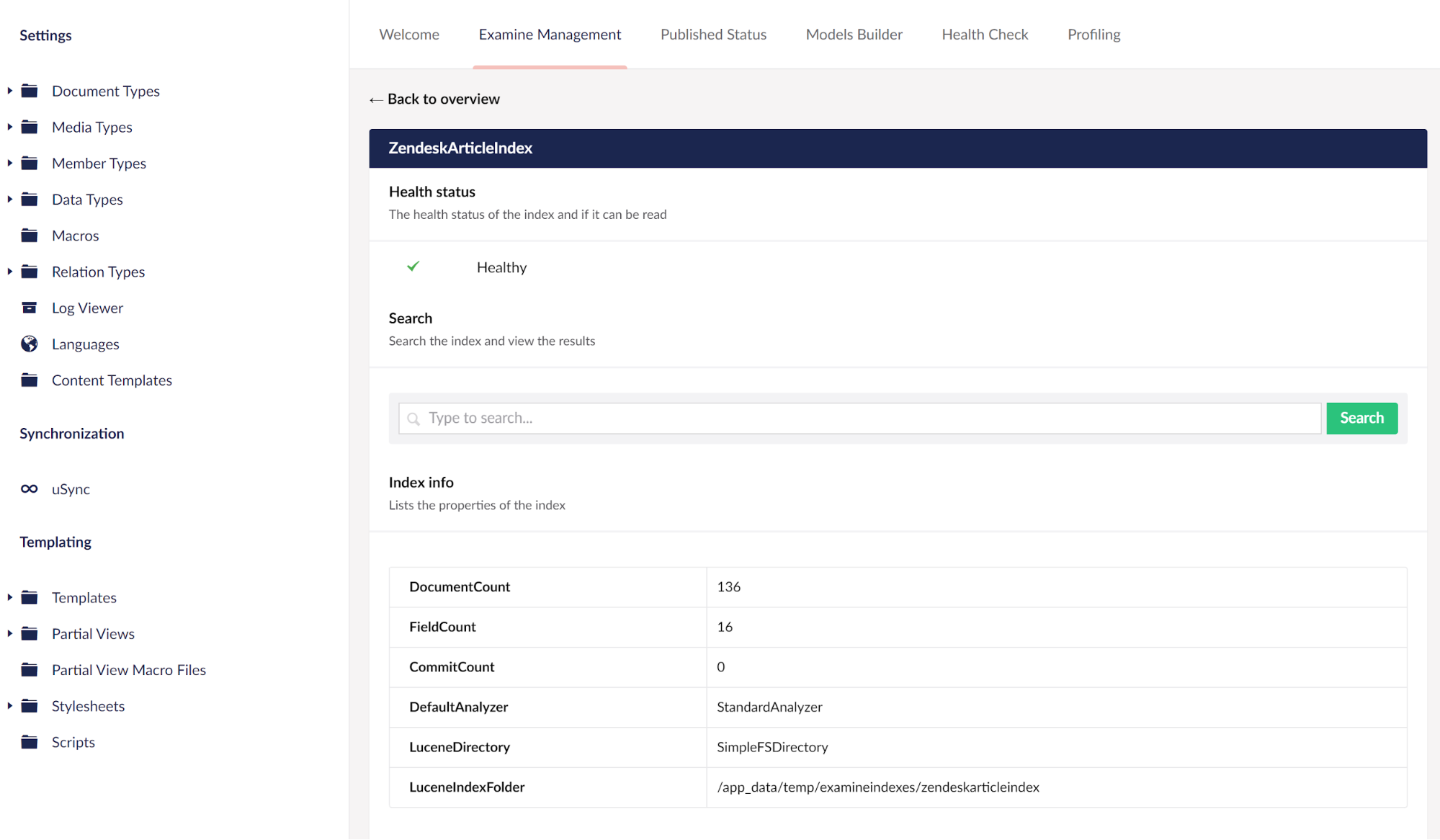This screenshot has height=840, width=1440.
Task: Click the Languages globe icon
Action: (29, 344)
